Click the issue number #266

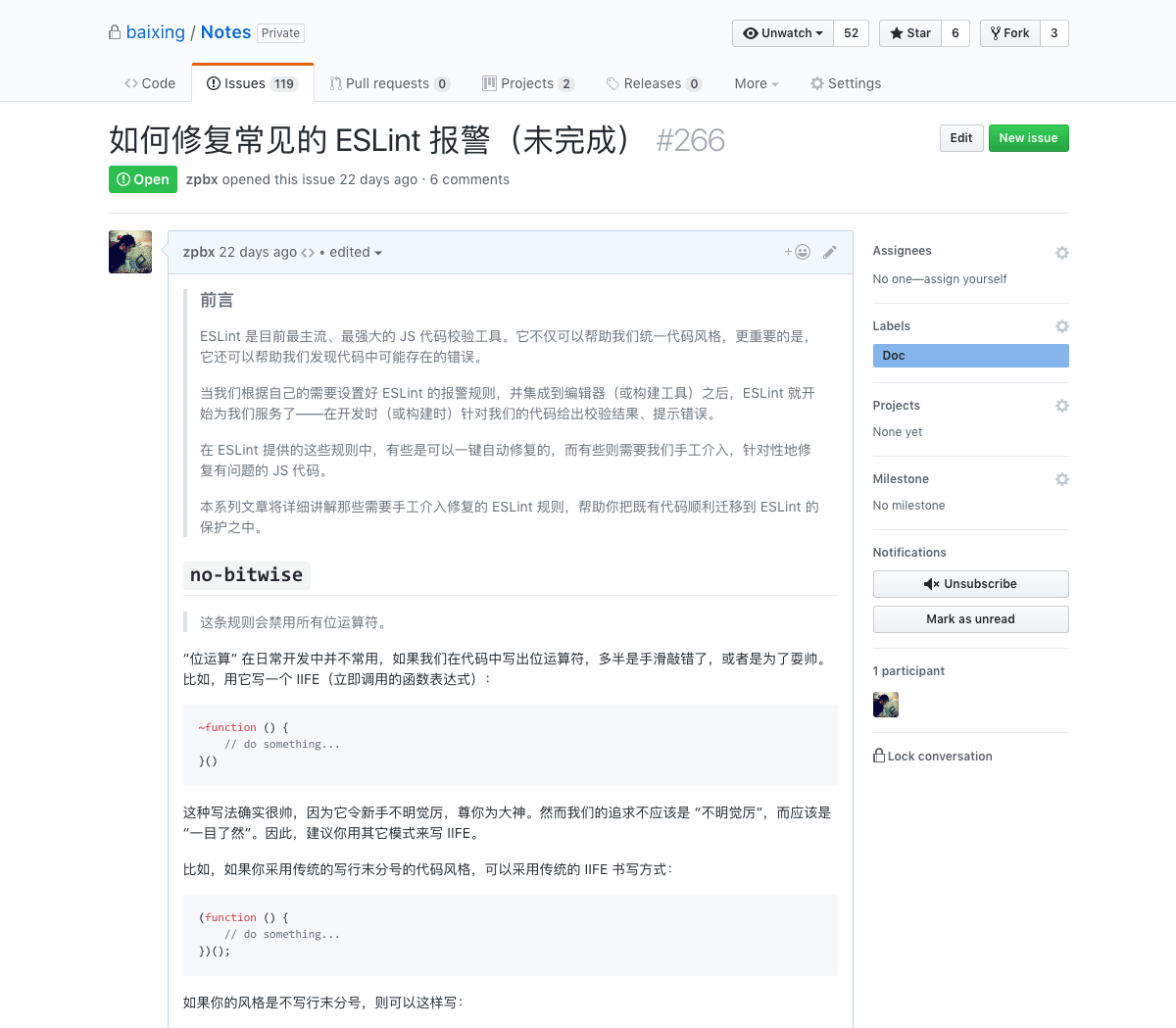coord(691,140)
